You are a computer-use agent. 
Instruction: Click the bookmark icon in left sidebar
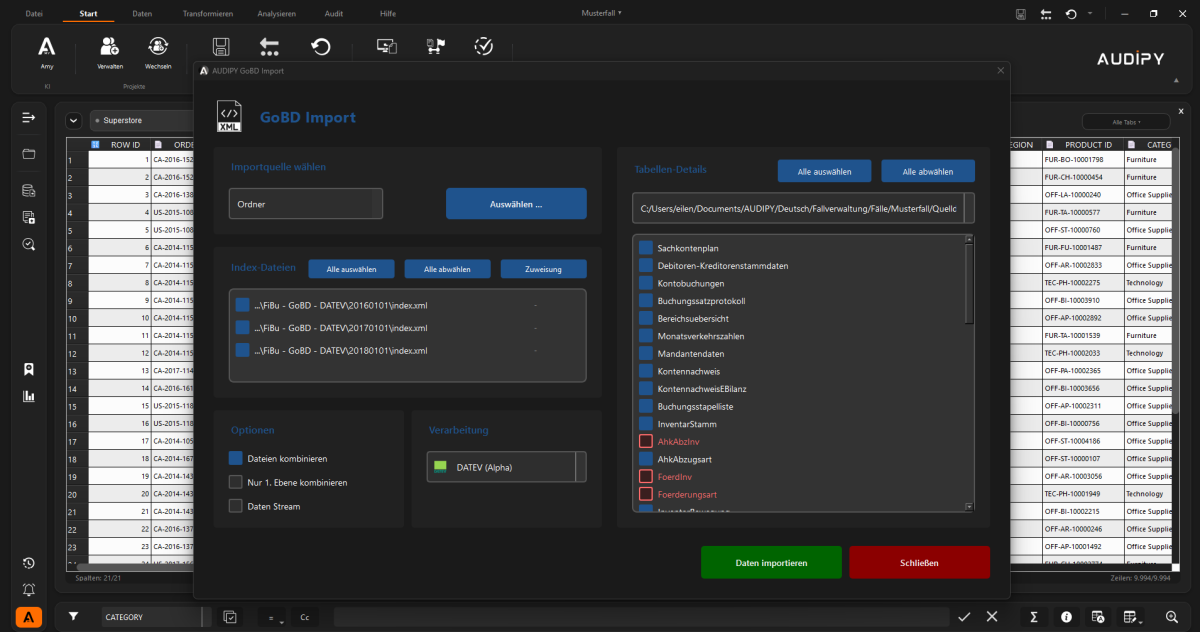coord(29,369)
